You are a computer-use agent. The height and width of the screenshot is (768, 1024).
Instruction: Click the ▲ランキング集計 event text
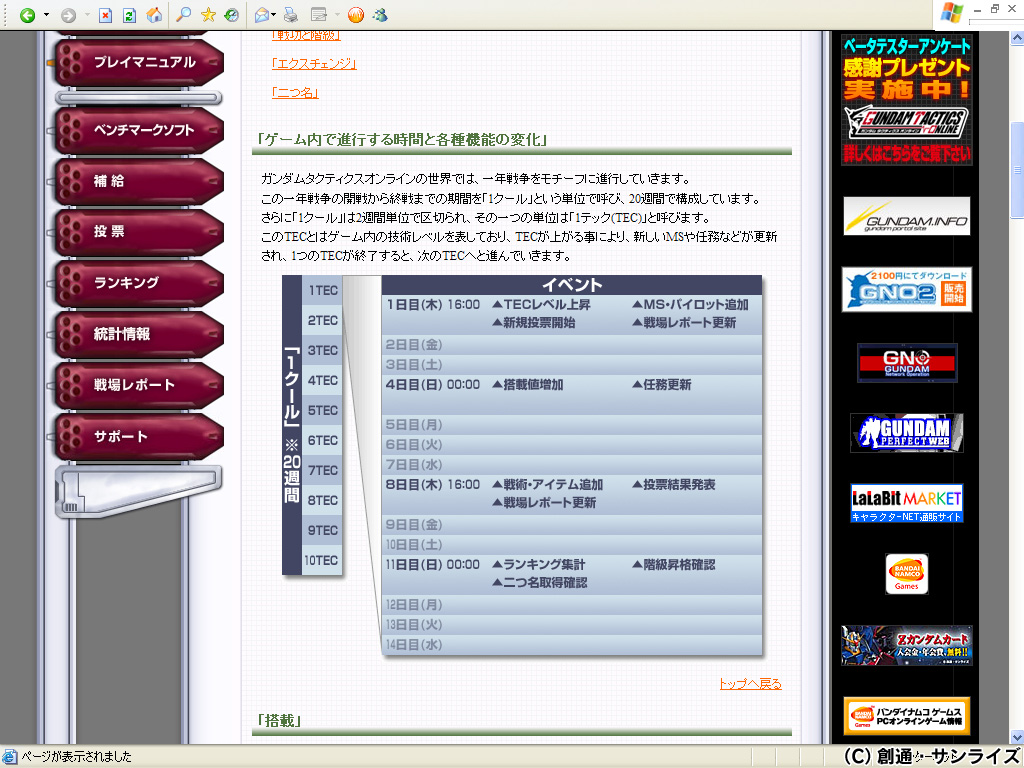tap(539, 565)
